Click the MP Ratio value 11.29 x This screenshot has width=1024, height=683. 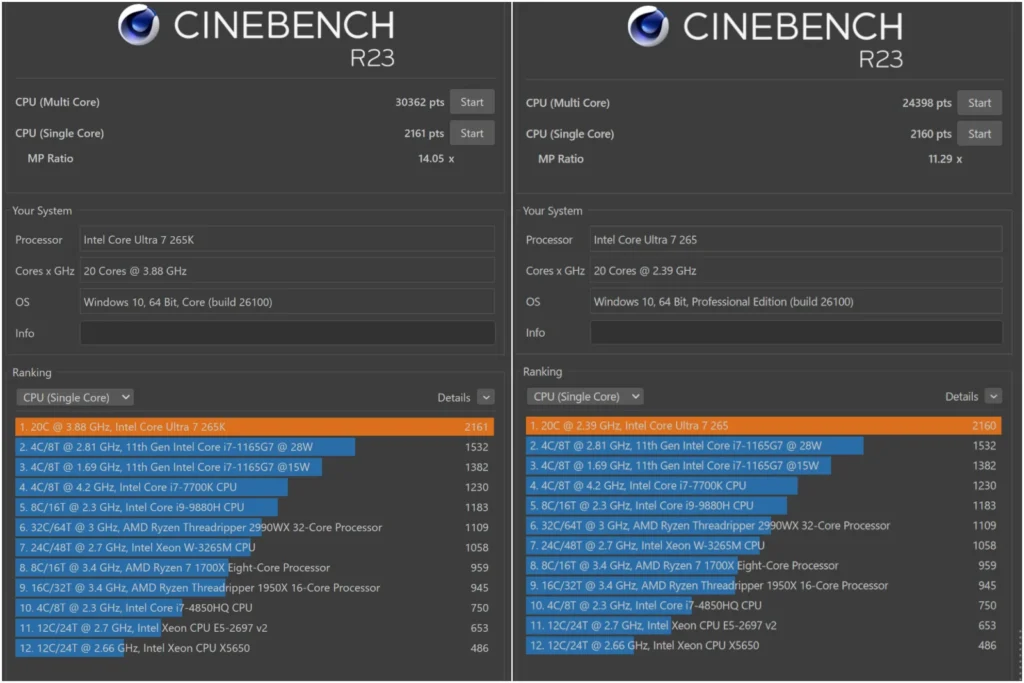[945, 159]
